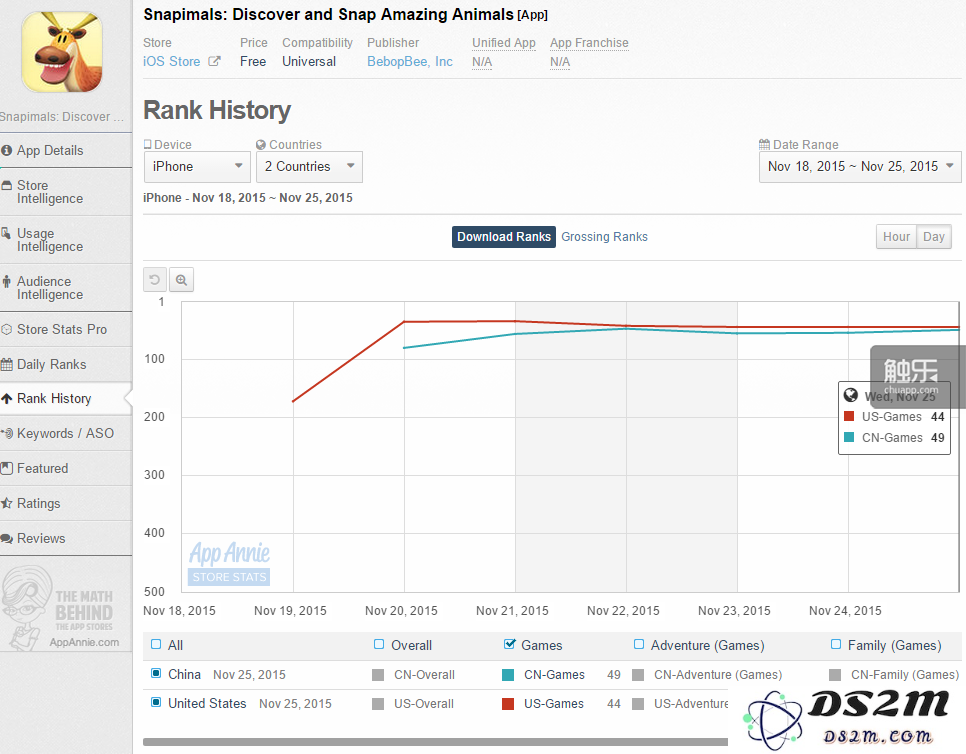Open Keywords / ASO page
The width and height of the screenshot is (966, 754).
(x=66, y=434)
